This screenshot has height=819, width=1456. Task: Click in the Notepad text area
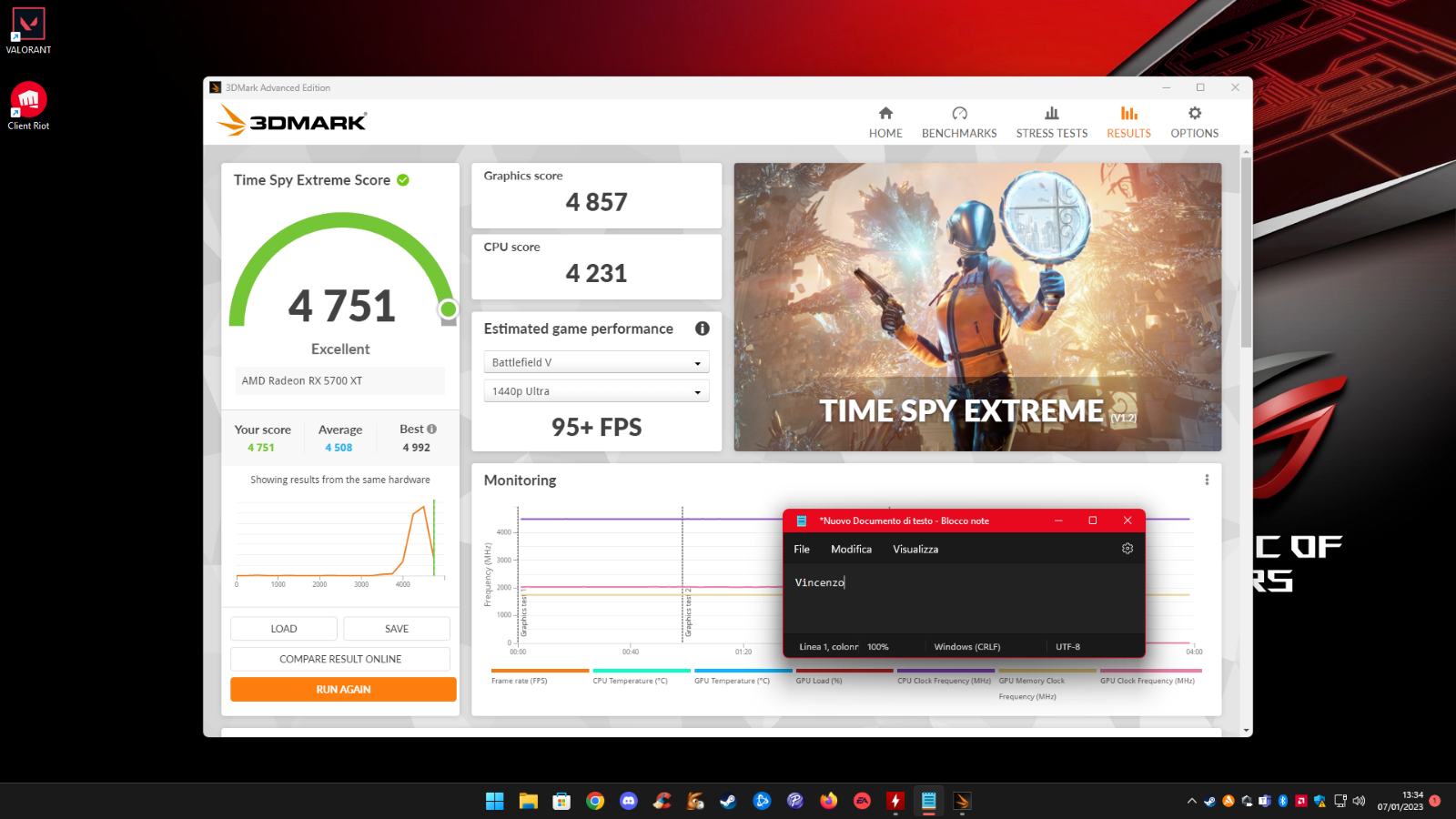[x=964, y=599]
